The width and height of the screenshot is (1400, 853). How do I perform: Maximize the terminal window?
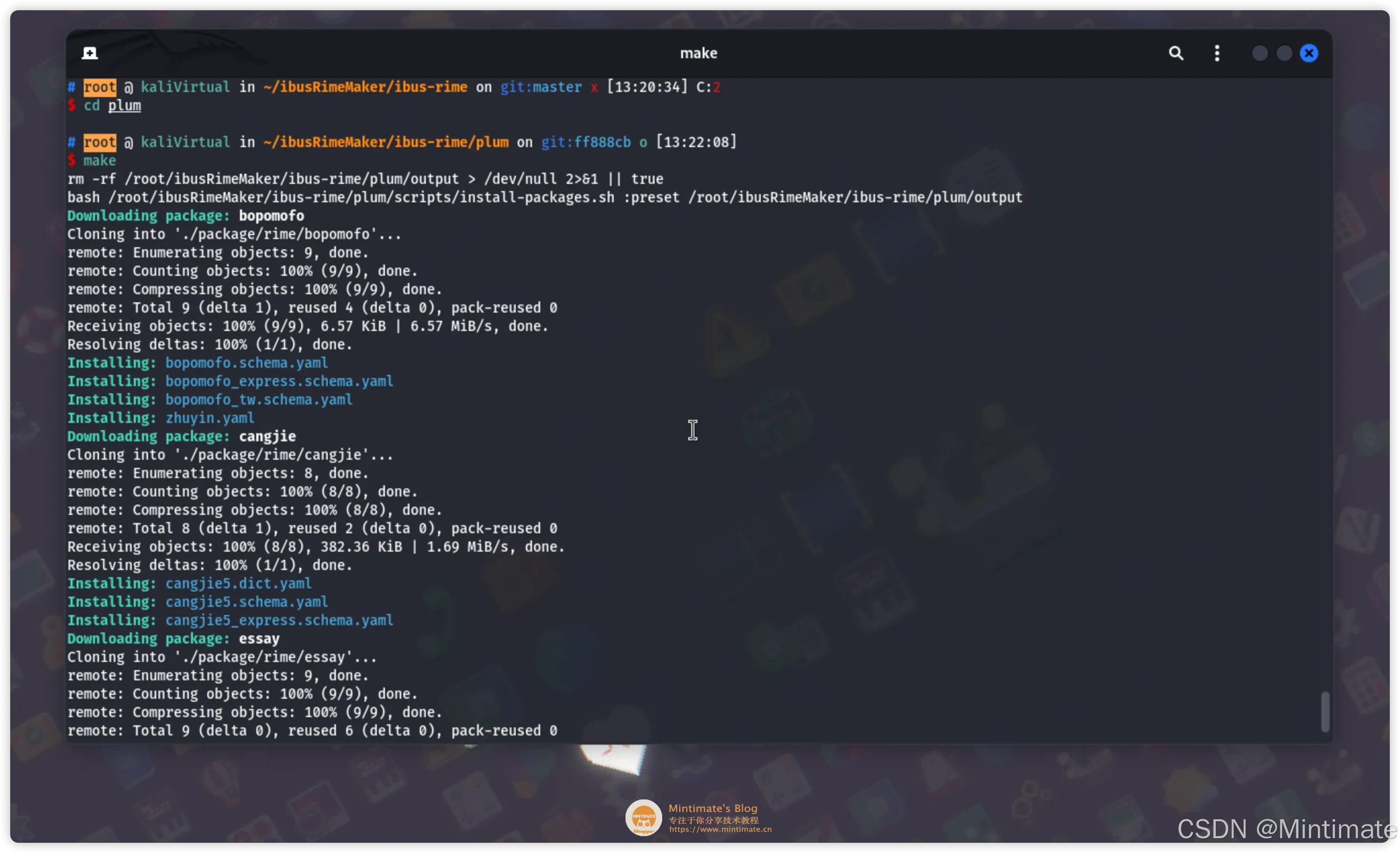tap(1284, 53)
